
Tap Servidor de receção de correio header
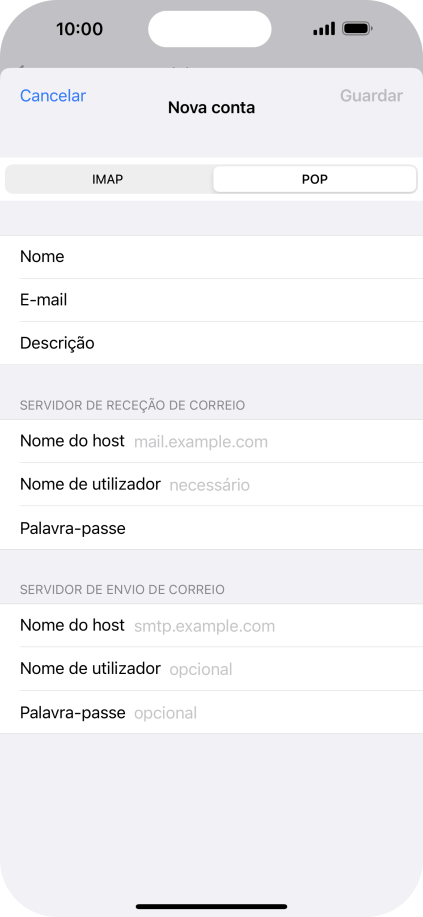pos(132,405)
